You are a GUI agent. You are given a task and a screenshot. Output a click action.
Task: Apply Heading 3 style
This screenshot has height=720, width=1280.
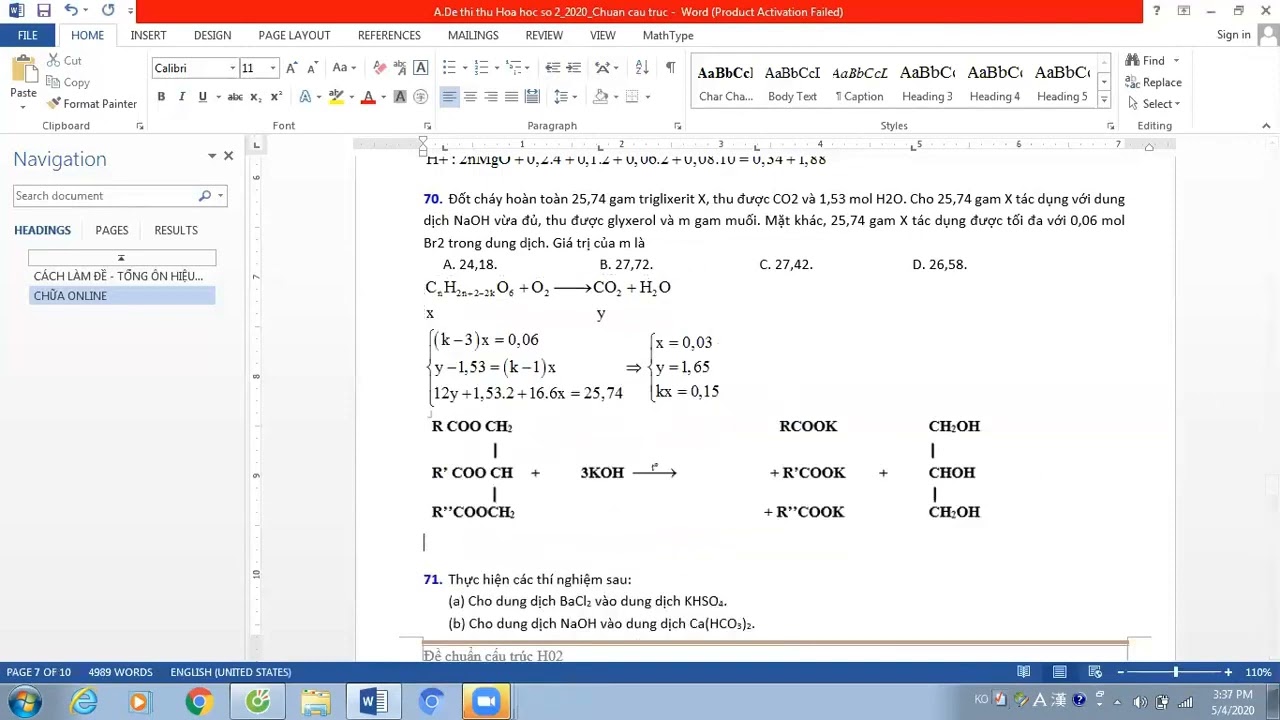927,82
